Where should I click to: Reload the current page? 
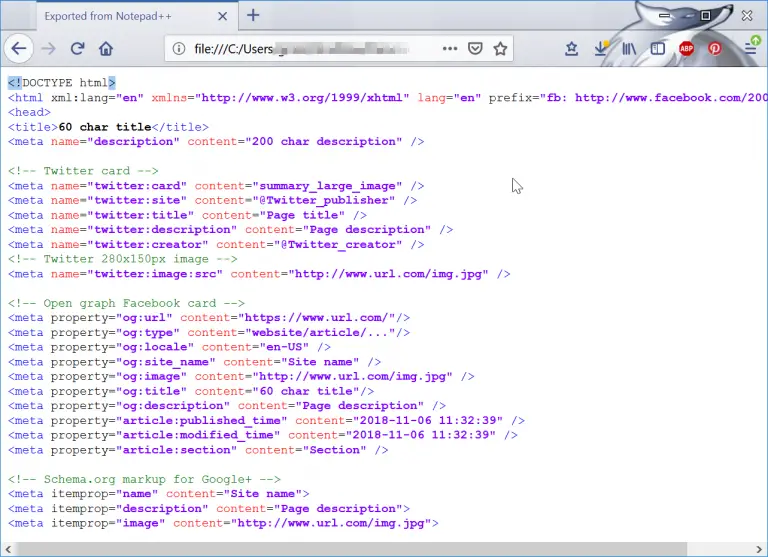click(77, 48)
